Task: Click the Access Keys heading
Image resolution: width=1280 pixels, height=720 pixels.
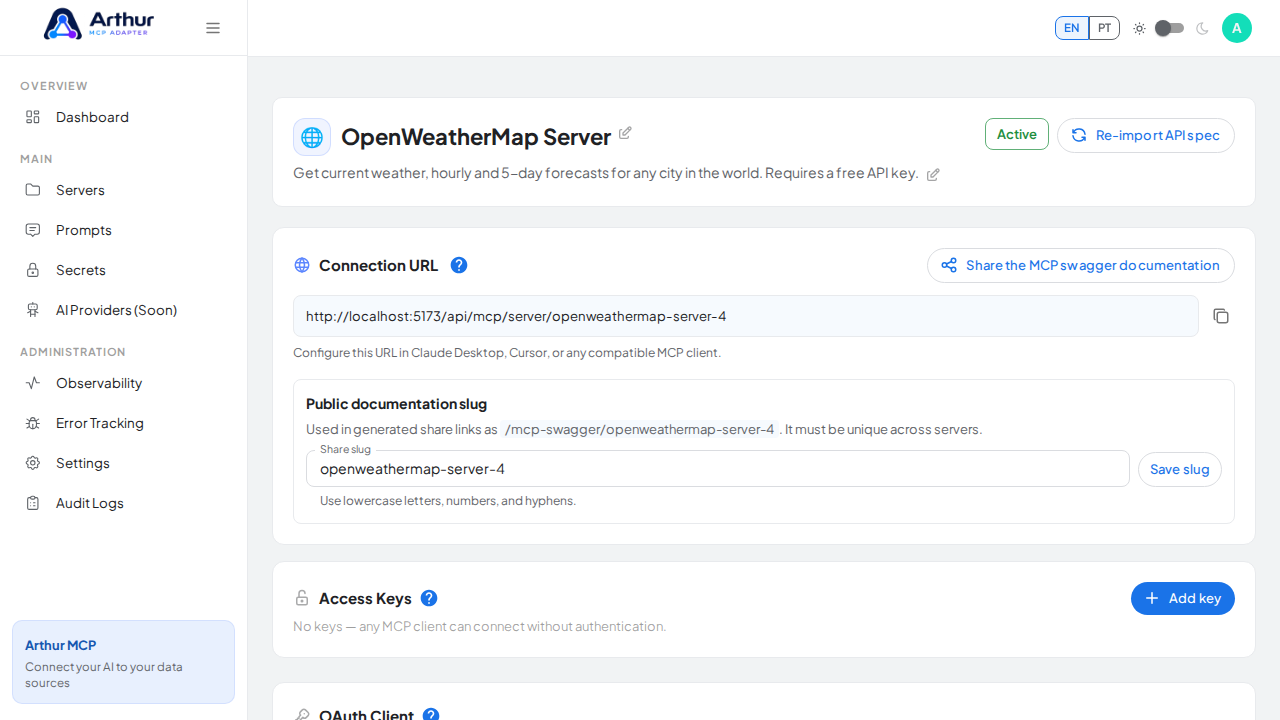Action: pos(365,598)
